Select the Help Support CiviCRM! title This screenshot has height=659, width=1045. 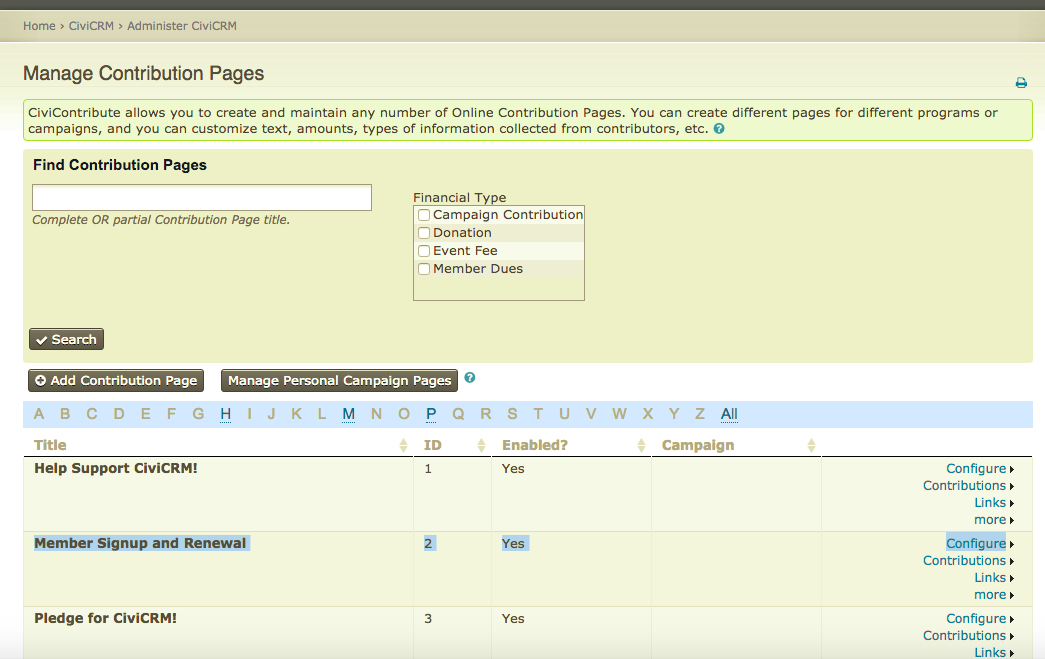(x=116, y=468)
